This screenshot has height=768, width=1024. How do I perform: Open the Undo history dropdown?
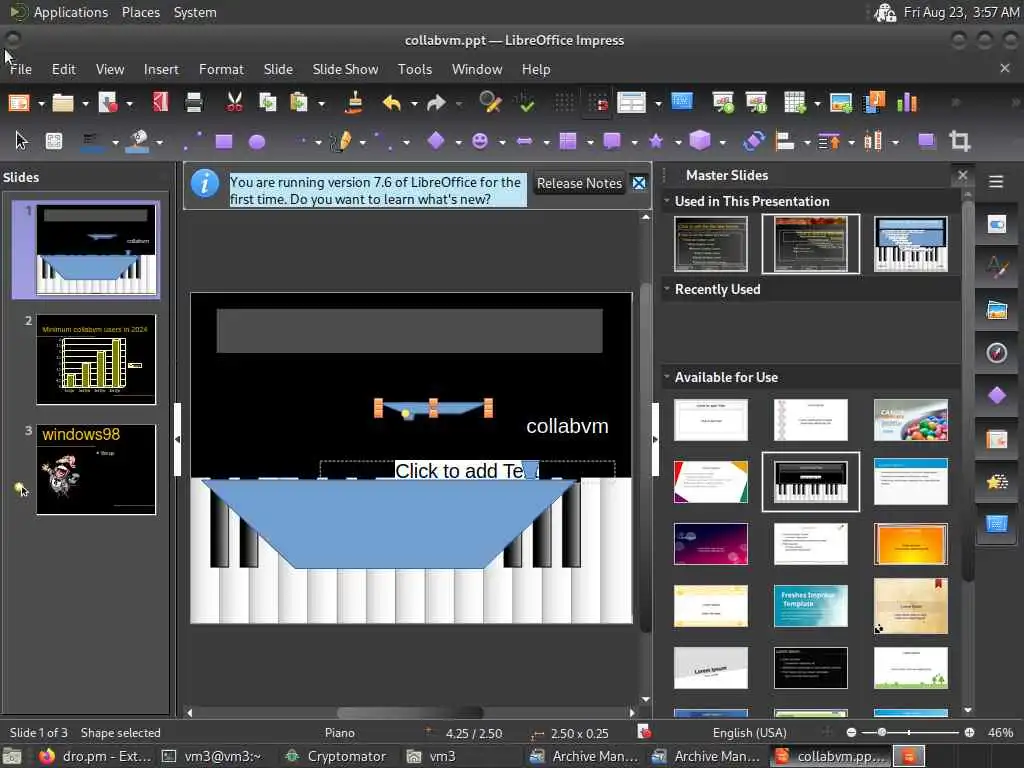tap(414, 103)
